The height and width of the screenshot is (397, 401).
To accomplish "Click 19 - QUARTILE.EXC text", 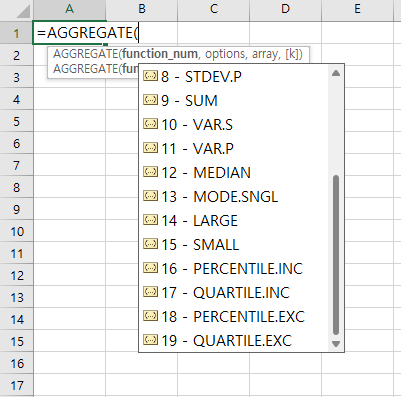I will [x=227, y=341].
